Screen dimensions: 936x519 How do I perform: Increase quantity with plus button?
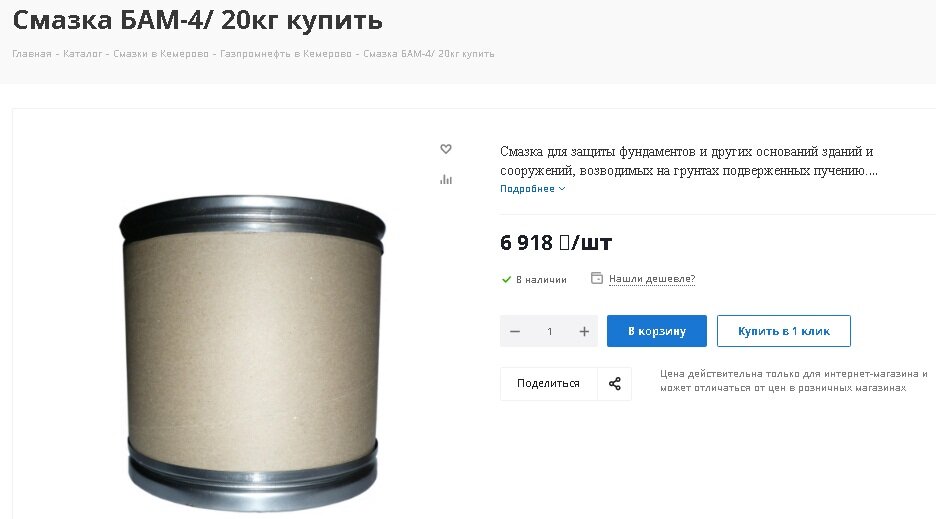584,331
